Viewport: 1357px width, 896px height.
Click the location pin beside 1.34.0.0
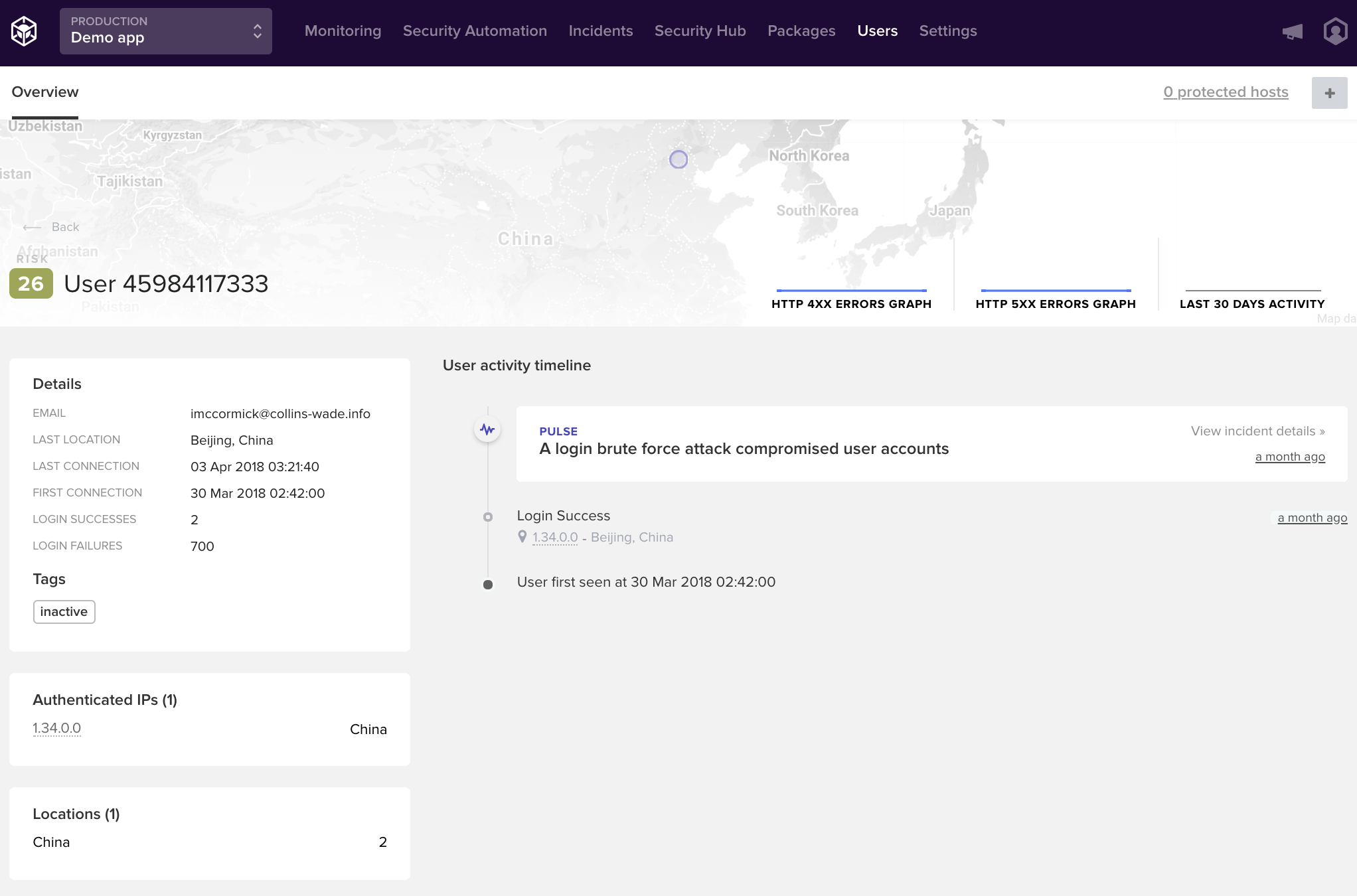522,537
